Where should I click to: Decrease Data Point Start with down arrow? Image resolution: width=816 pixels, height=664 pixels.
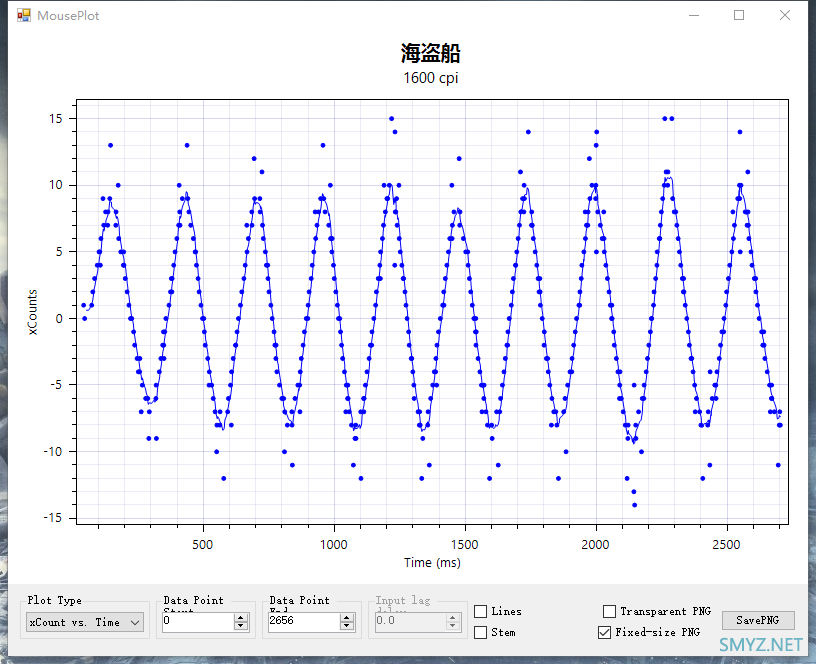point(241,626)
